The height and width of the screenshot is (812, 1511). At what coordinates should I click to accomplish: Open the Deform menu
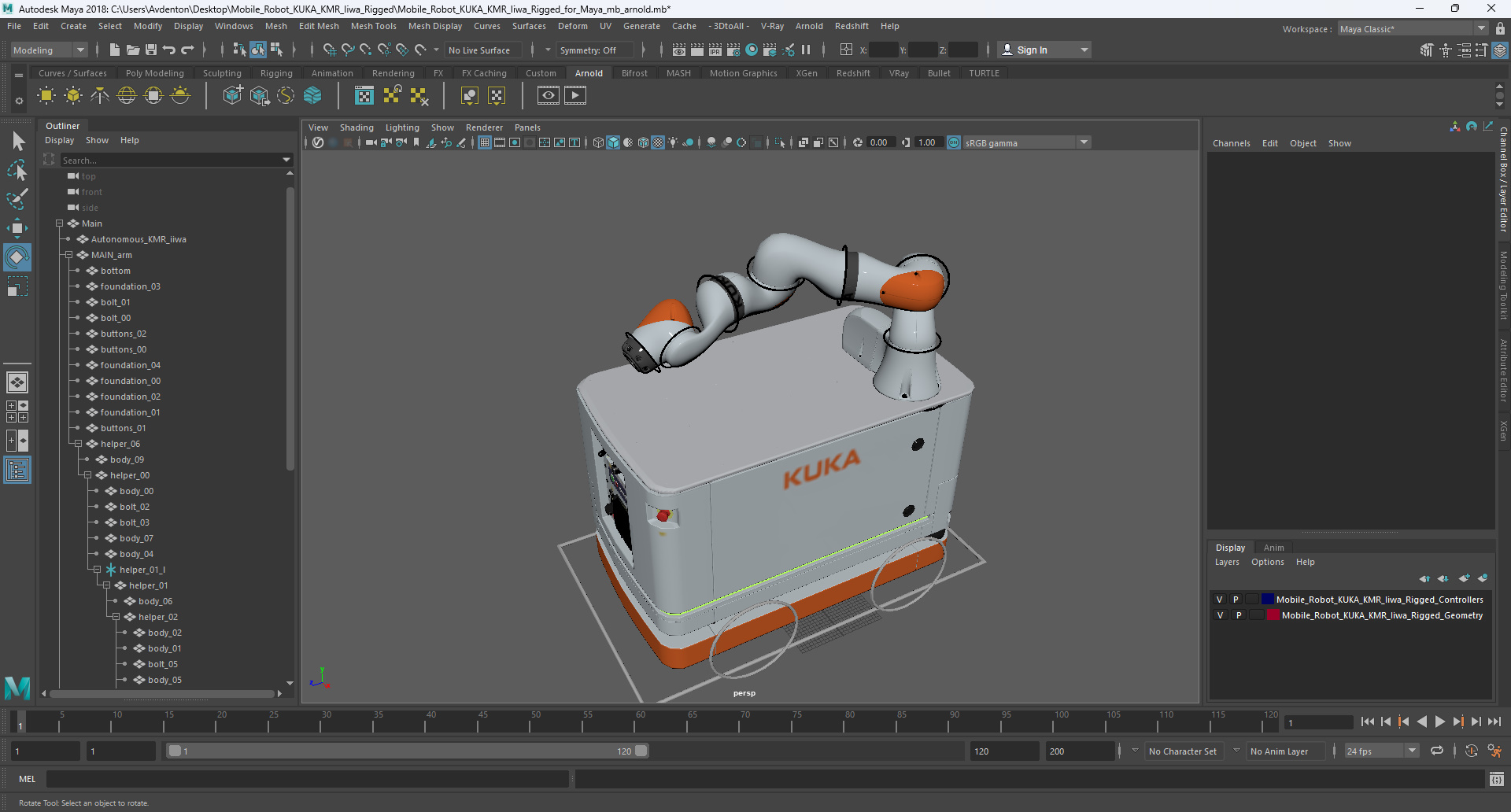coord(572,26)
